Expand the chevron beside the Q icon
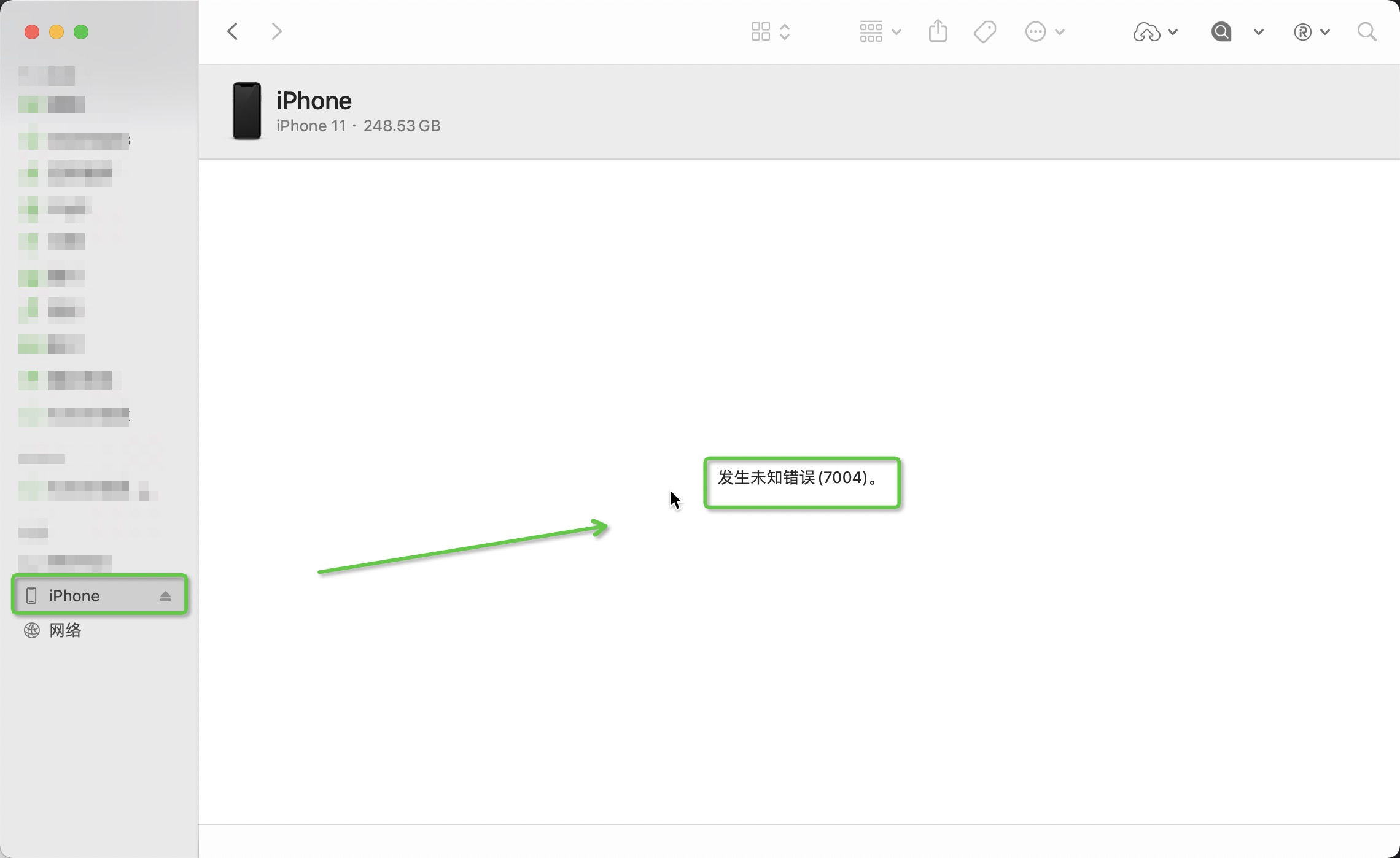 point(1258,32)
